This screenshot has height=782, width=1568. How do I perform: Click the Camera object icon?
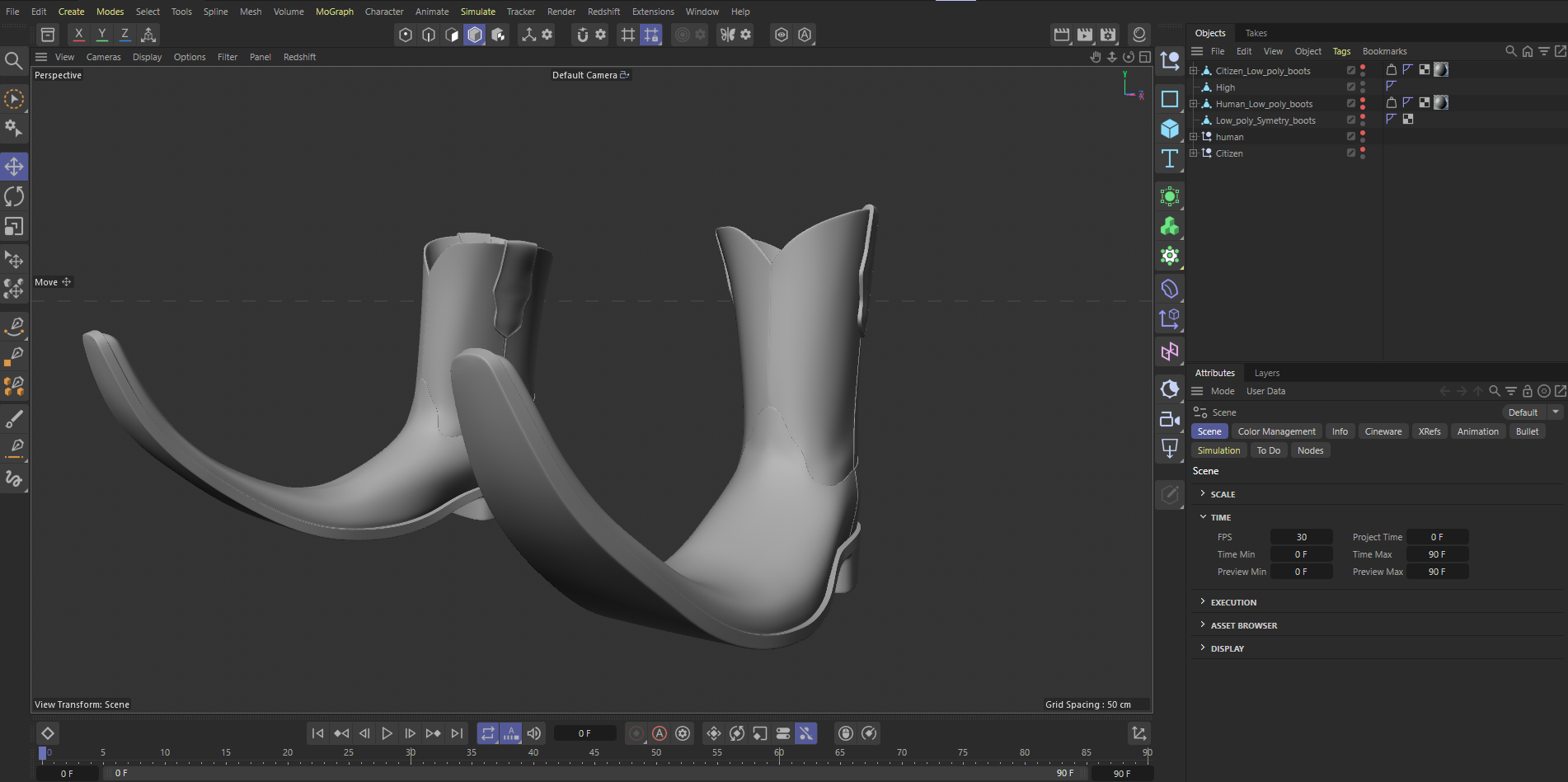[1170, 419]
